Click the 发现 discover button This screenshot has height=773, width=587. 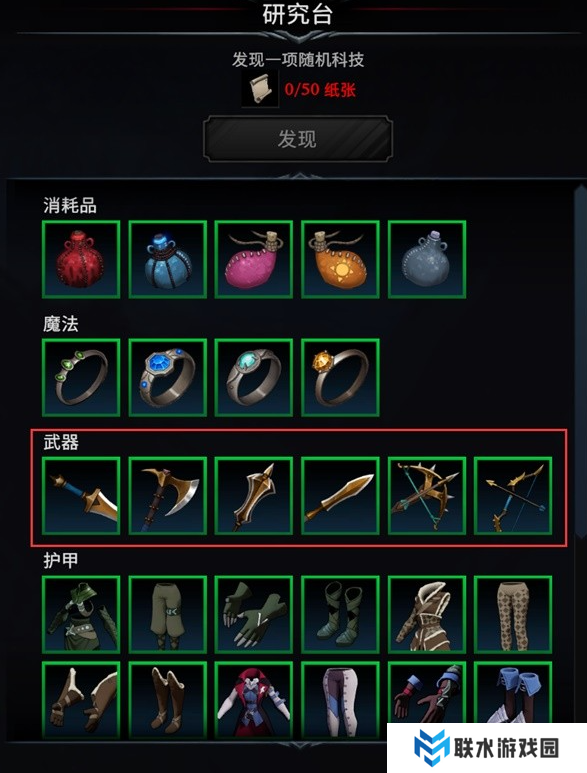298,139
